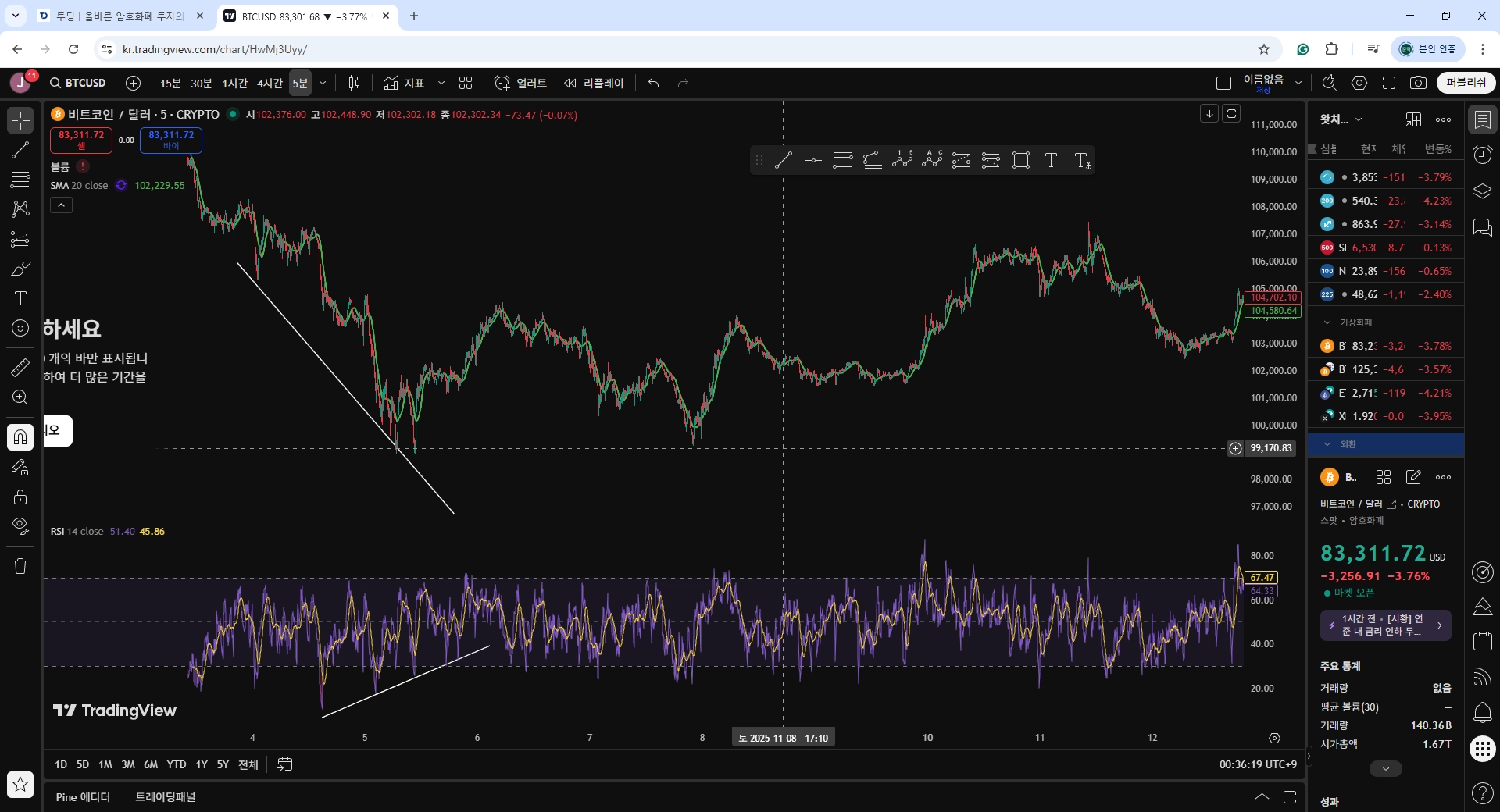Open favorites toolbar star icon
The width and height of the screenshot is (1500, 812).
[x=20, y=784]
